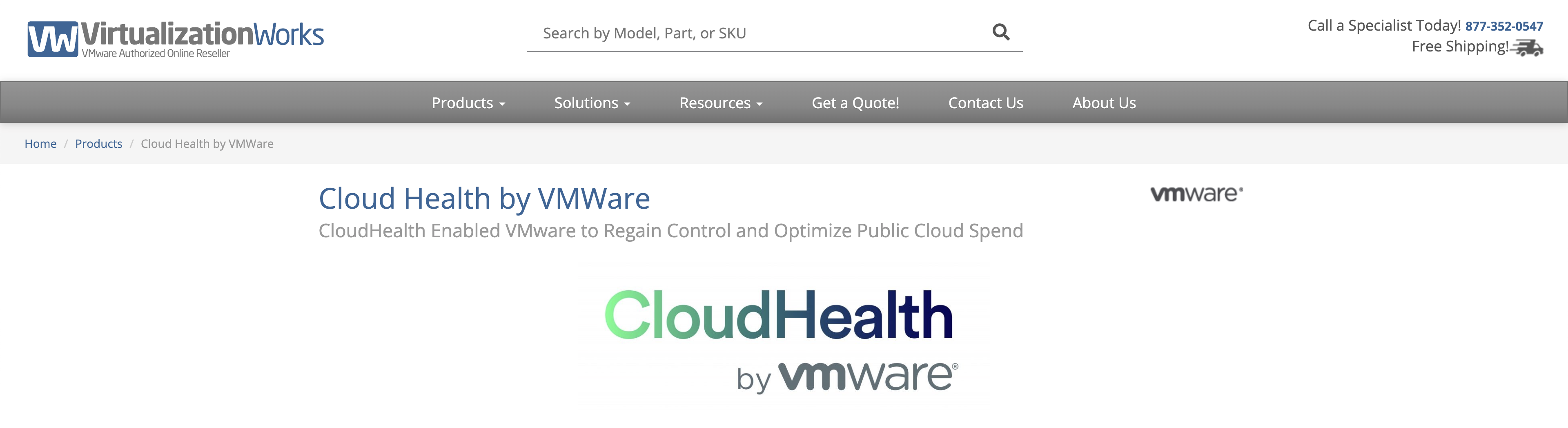Open the Get a Quote! page
Viewport: 1568px width, 428px height.
click(855, 103)
